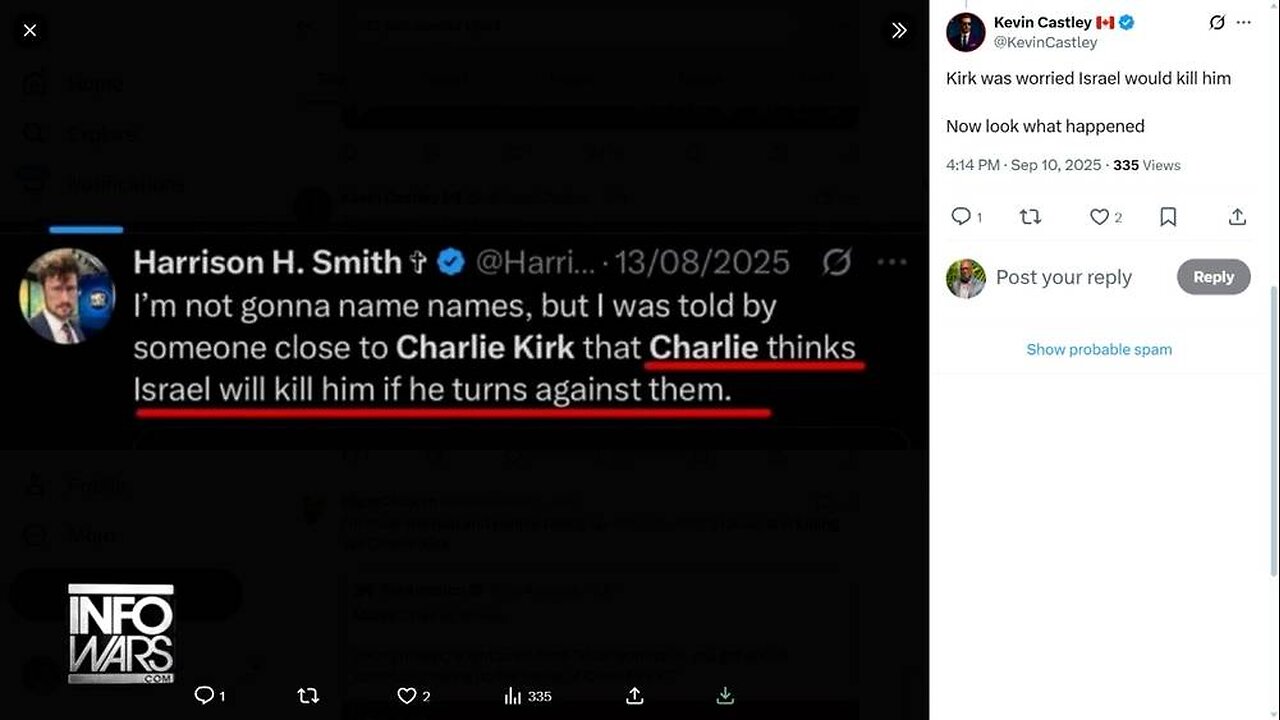Click the reply icon in the right panel
Viewport: 1280px width, 720px height.
tap(960, 216)
